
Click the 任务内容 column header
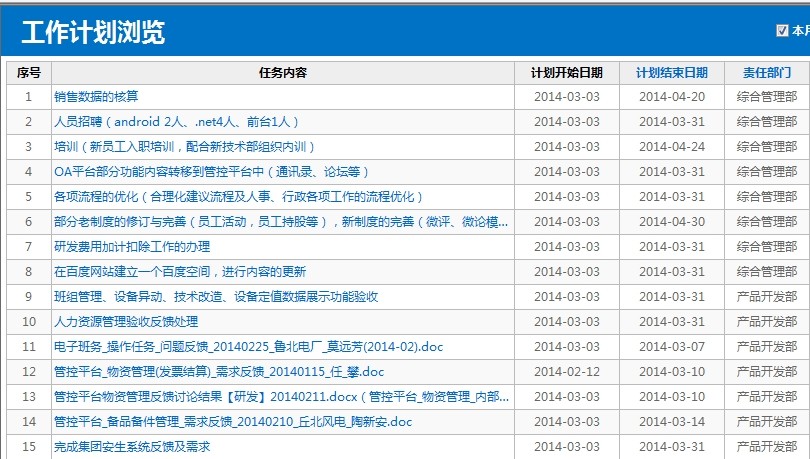tap(282, 73)
